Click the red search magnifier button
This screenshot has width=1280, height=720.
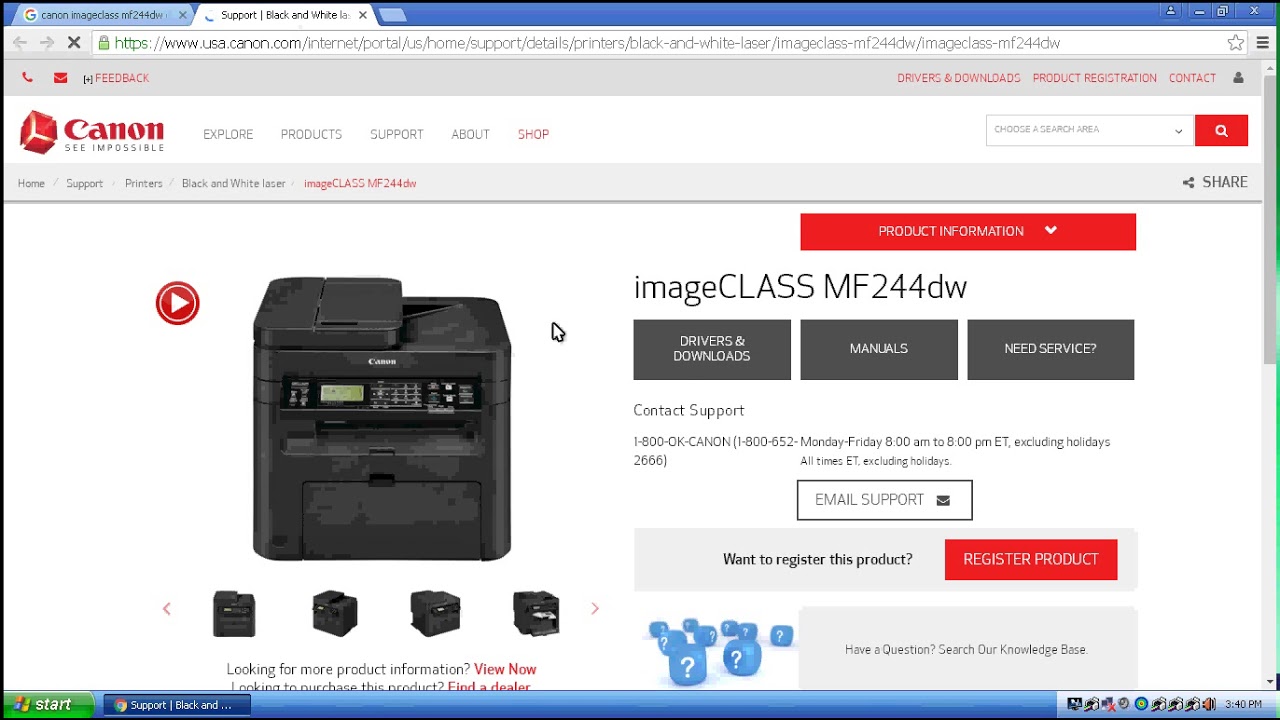(x=1221, y=130)
